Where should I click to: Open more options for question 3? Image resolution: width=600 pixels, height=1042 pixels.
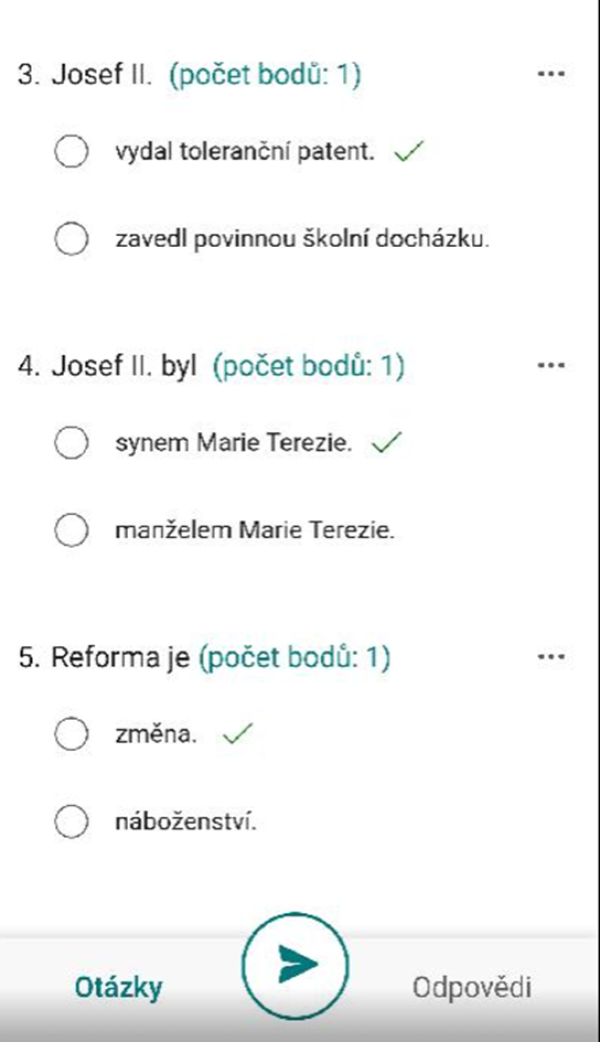[551, 74]
